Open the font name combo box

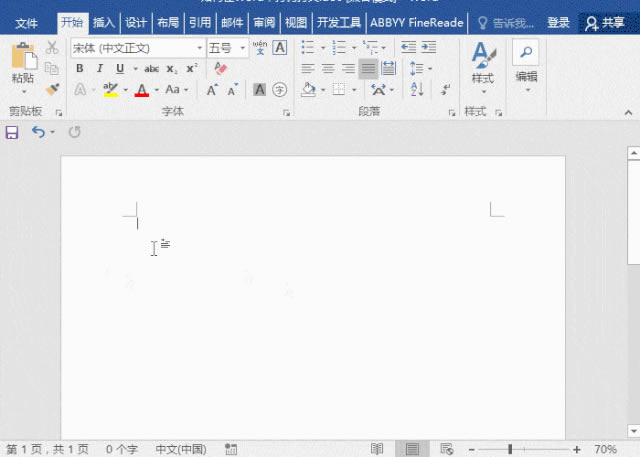(138, 48)
